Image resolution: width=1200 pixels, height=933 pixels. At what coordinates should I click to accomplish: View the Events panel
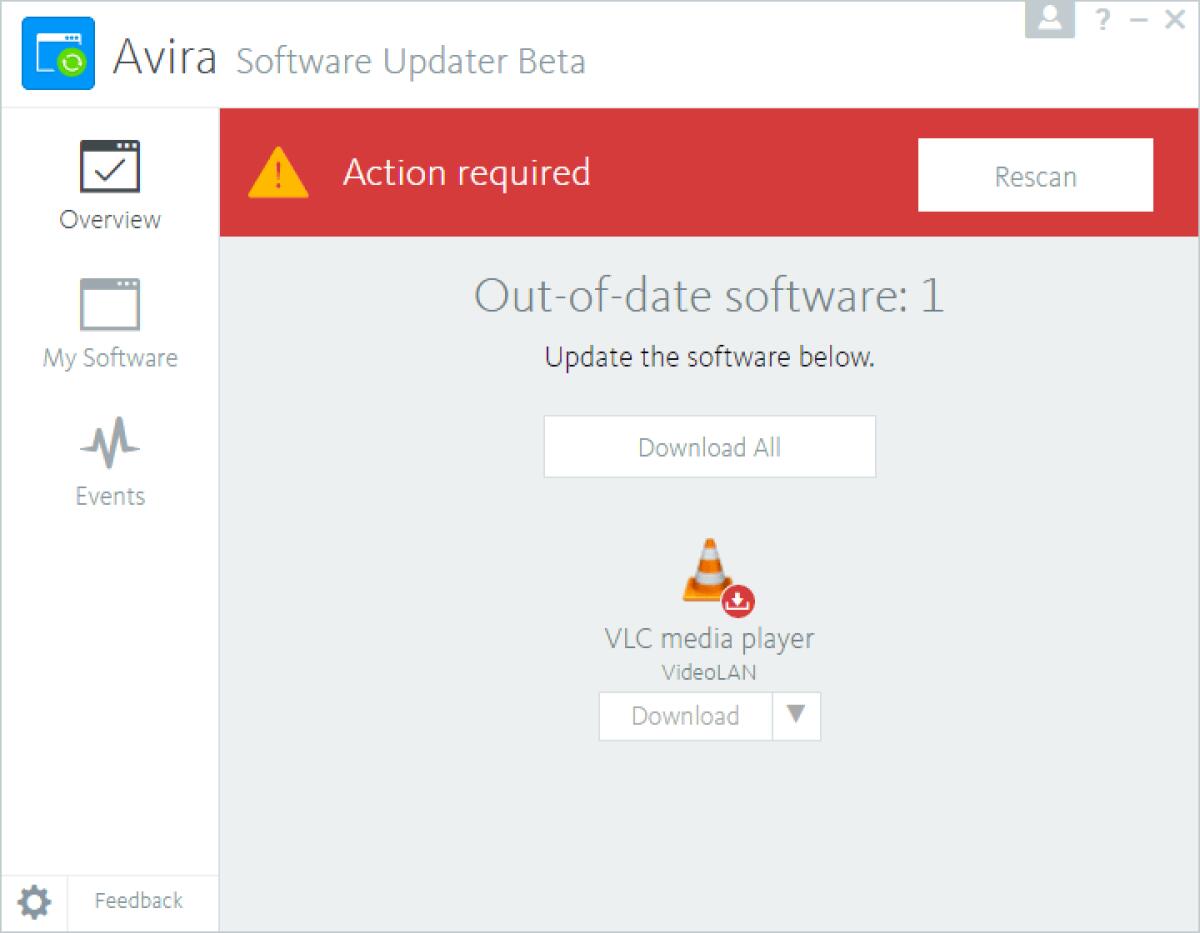[110, 460]
